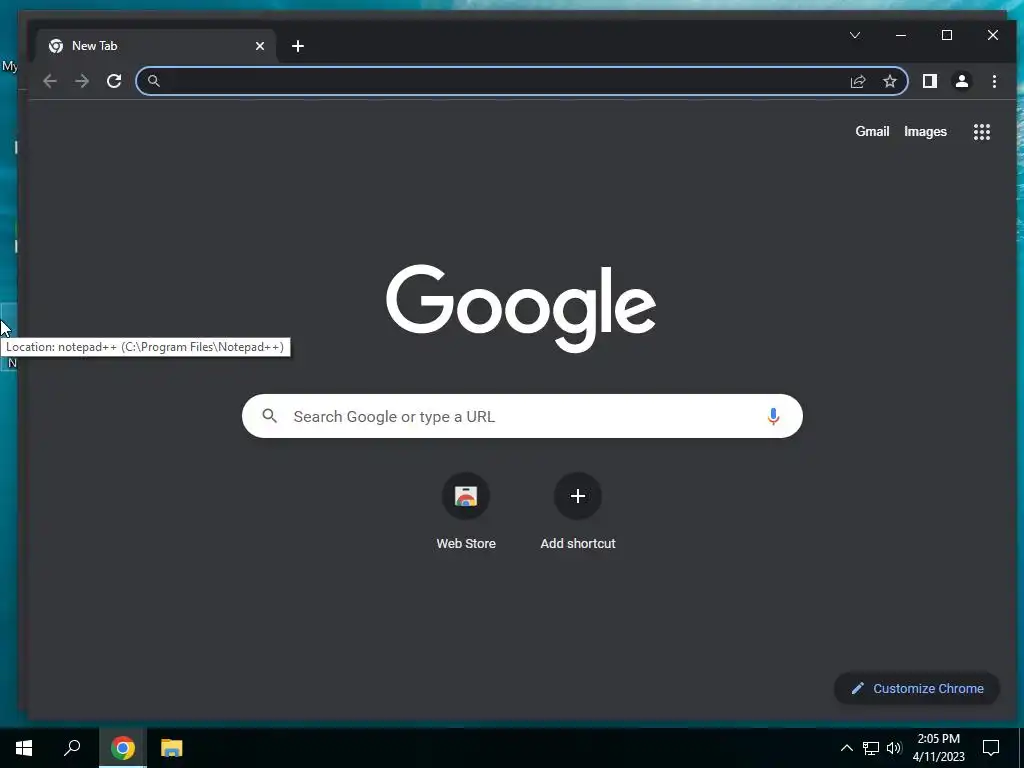Click the Chrome back navigation arrow
The width and height of the screenshot is (1024, 768).
[x=50, y=81]
